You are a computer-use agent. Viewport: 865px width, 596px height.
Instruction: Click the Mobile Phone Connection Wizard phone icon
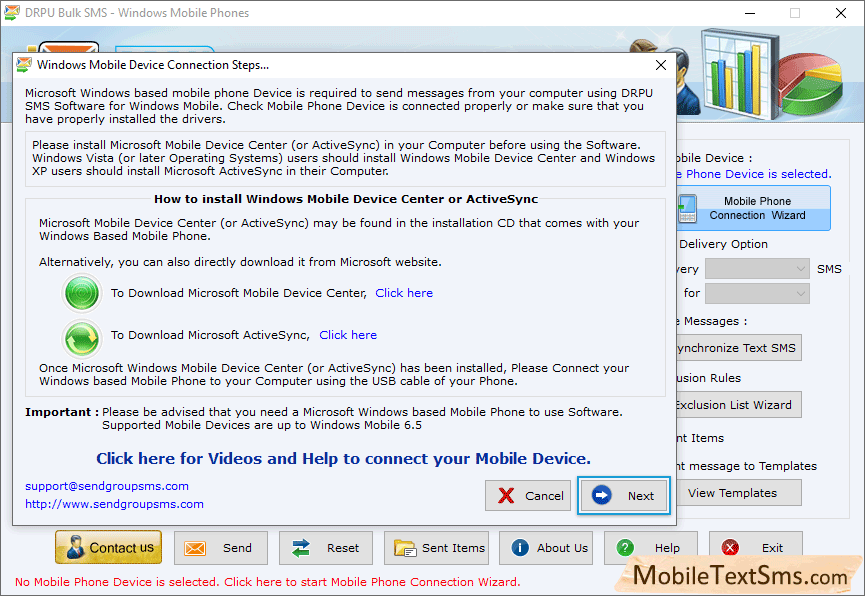(687, 209)
